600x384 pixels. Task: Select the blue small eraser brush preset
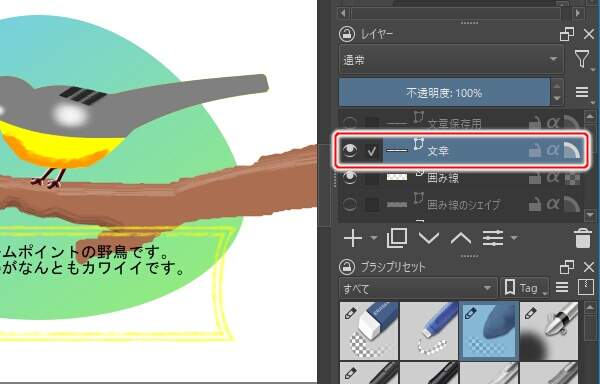click(x=429, y=331)
